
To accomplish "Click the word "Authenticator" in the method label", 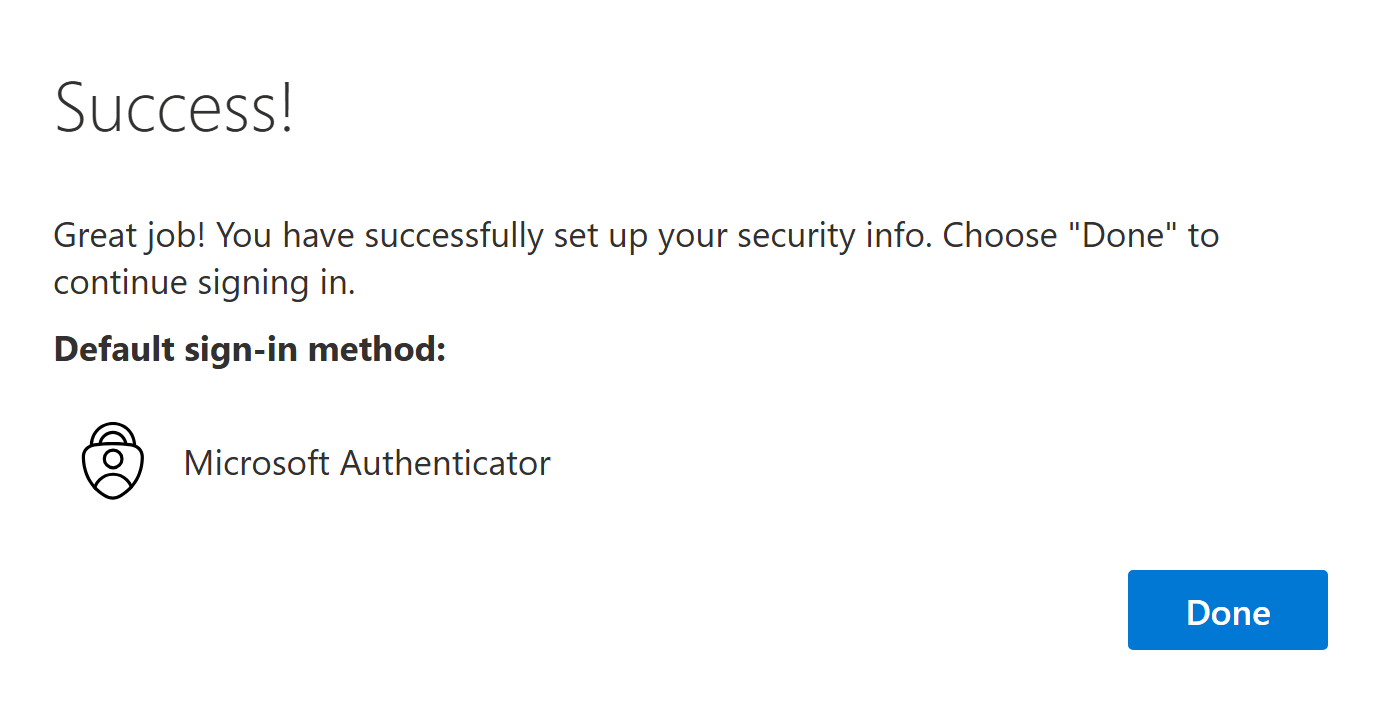I will tap(446, 463).
